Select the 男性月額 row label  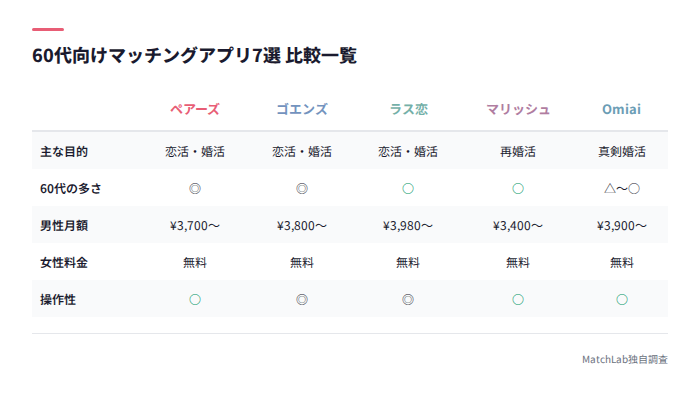pos(64,225)
